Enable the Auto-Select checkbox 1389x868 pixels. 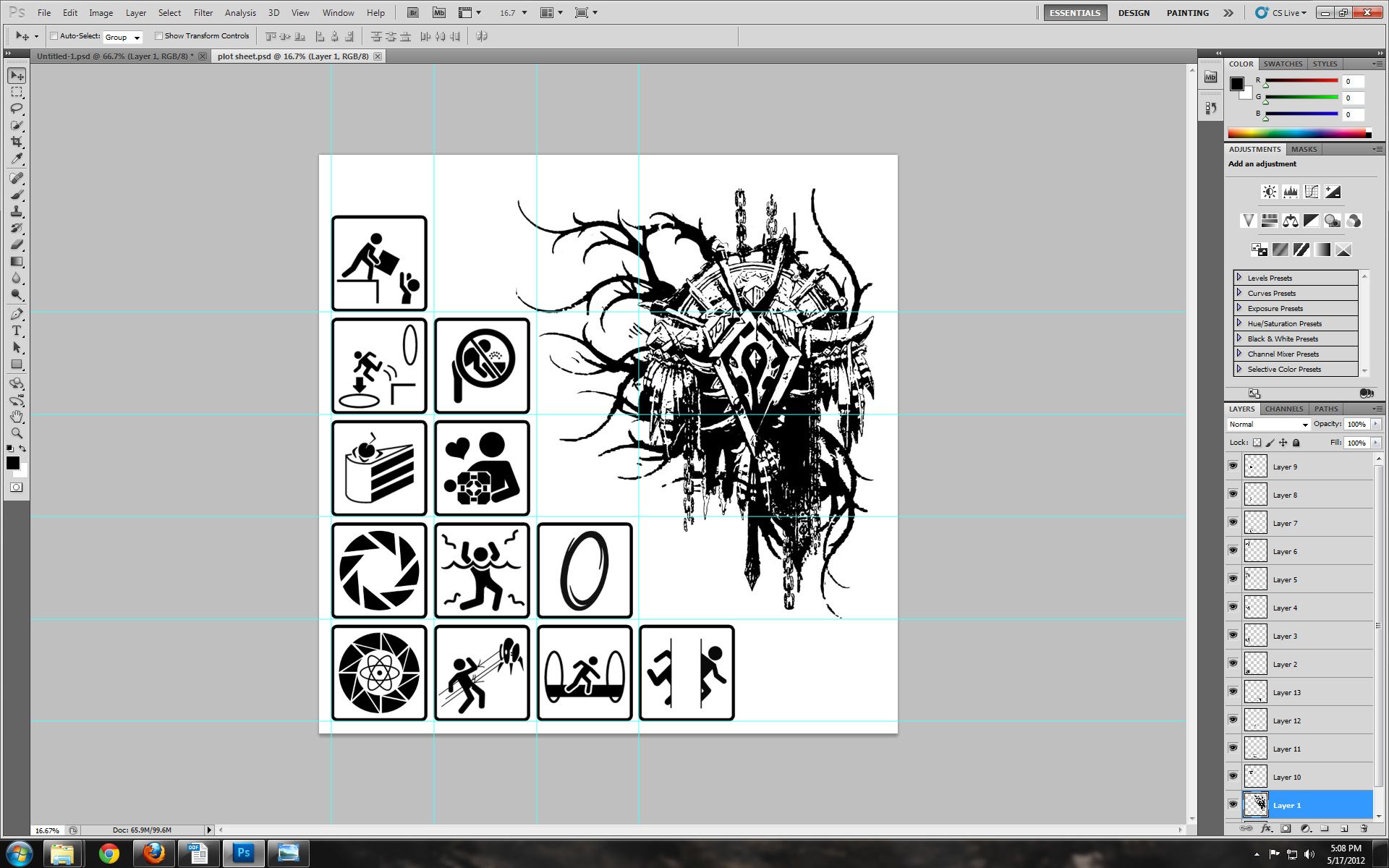pyautogui.click(x=54, y=36)
